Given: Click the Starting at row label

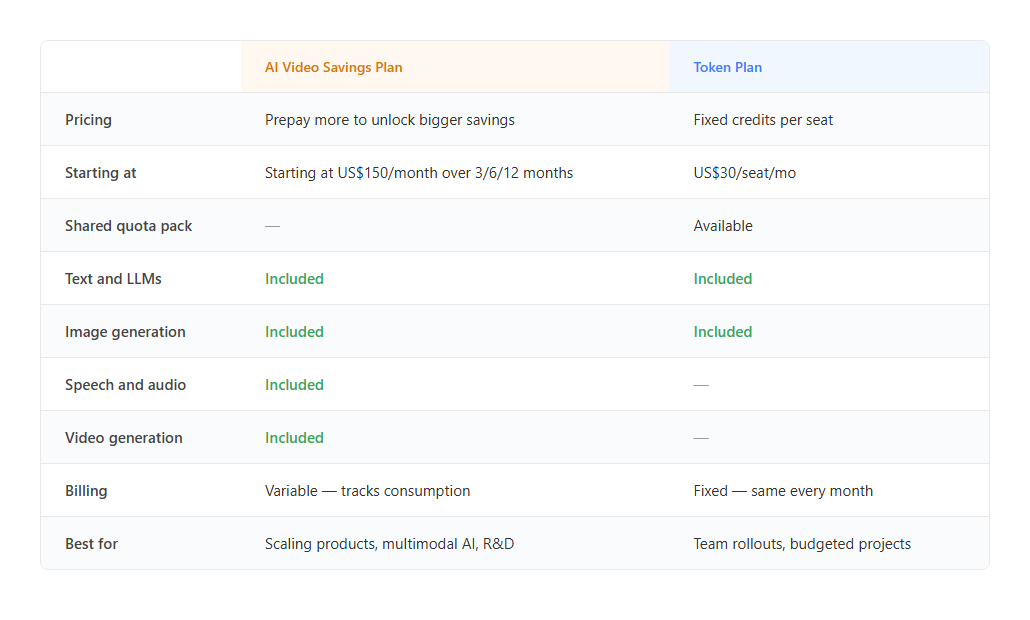Looking at the screenshot, I should pyautogui.click(x=101, y=173).
